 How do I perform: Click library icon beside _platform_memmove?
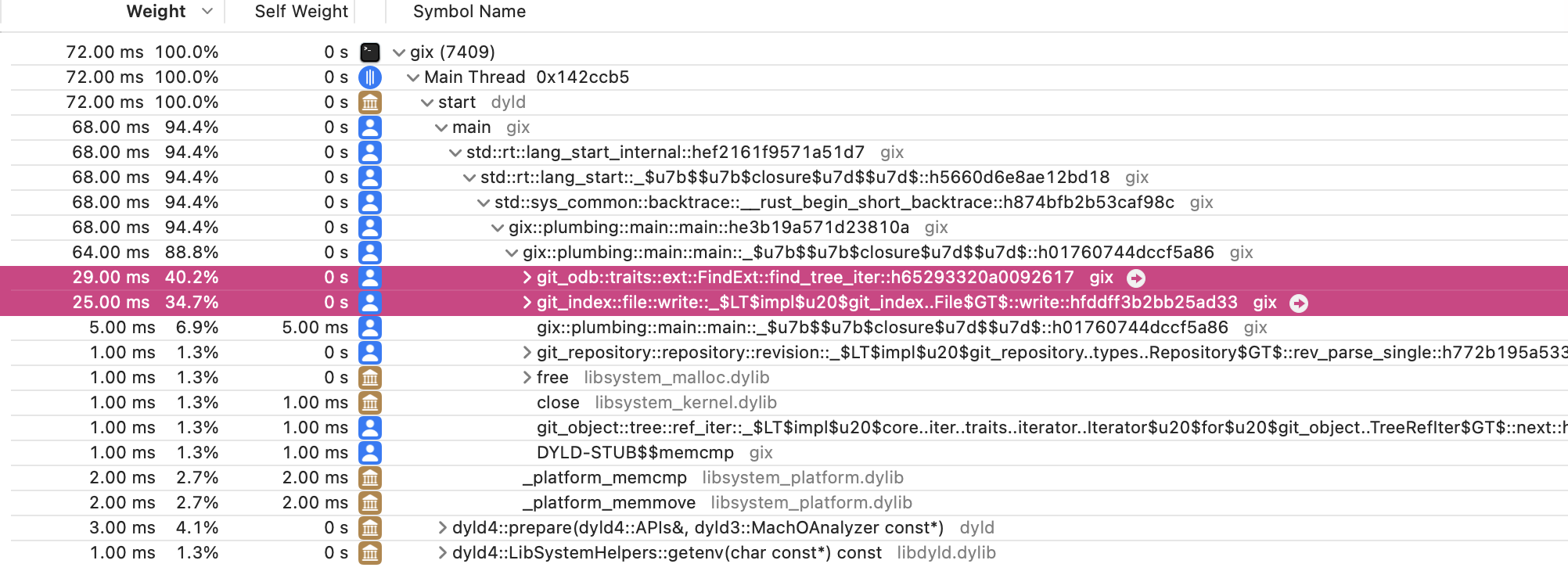(x=370, y=503)
